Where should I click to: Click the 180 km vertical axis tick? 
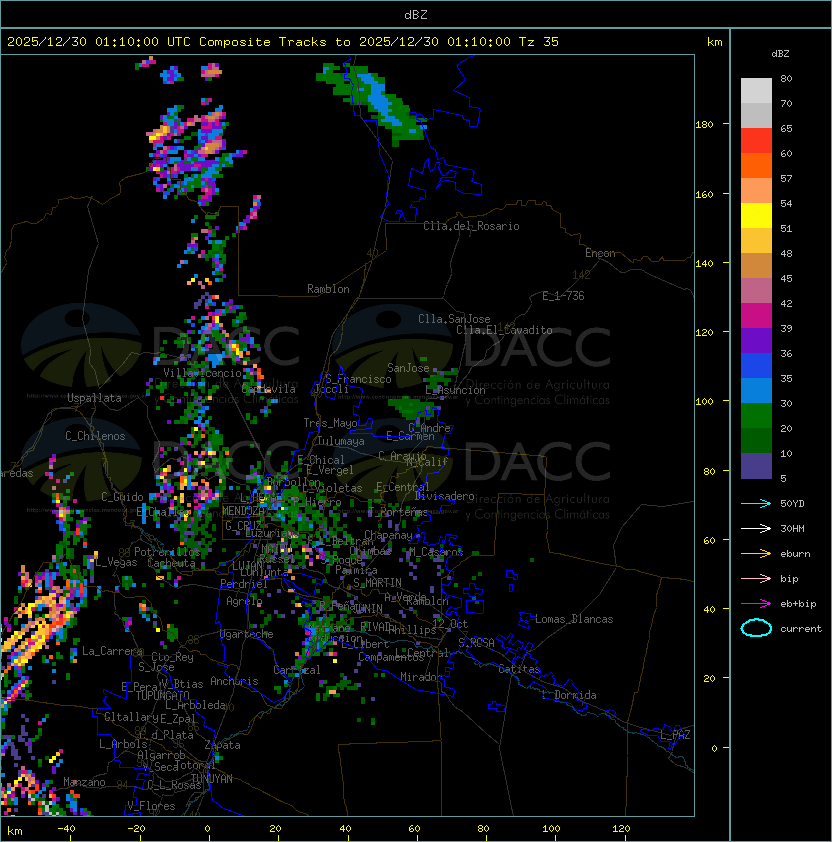point(704,124)
